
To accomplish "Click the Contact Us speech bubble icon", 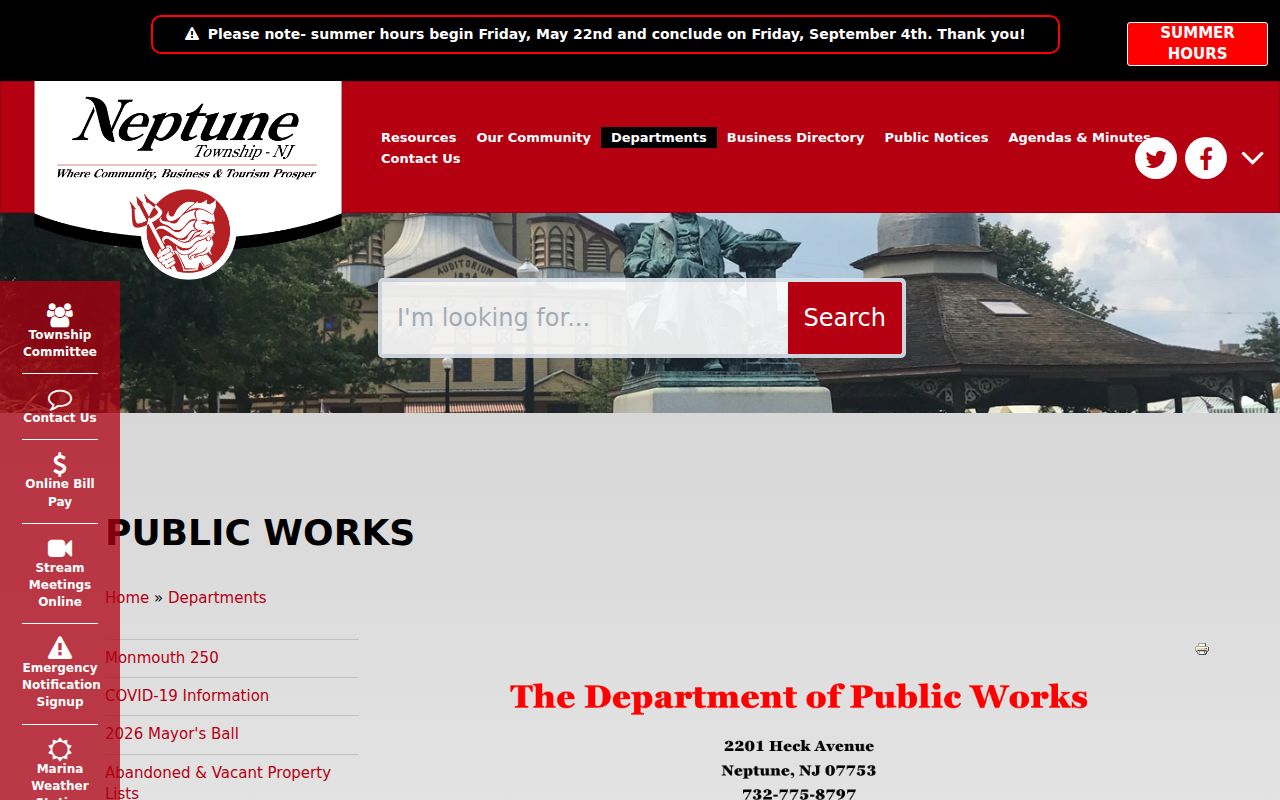I will 60,400.
